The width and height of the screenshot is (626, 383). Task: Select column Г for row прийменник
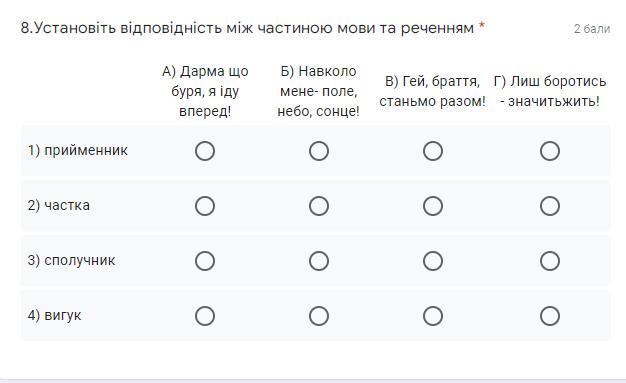[x=550, y=151]
